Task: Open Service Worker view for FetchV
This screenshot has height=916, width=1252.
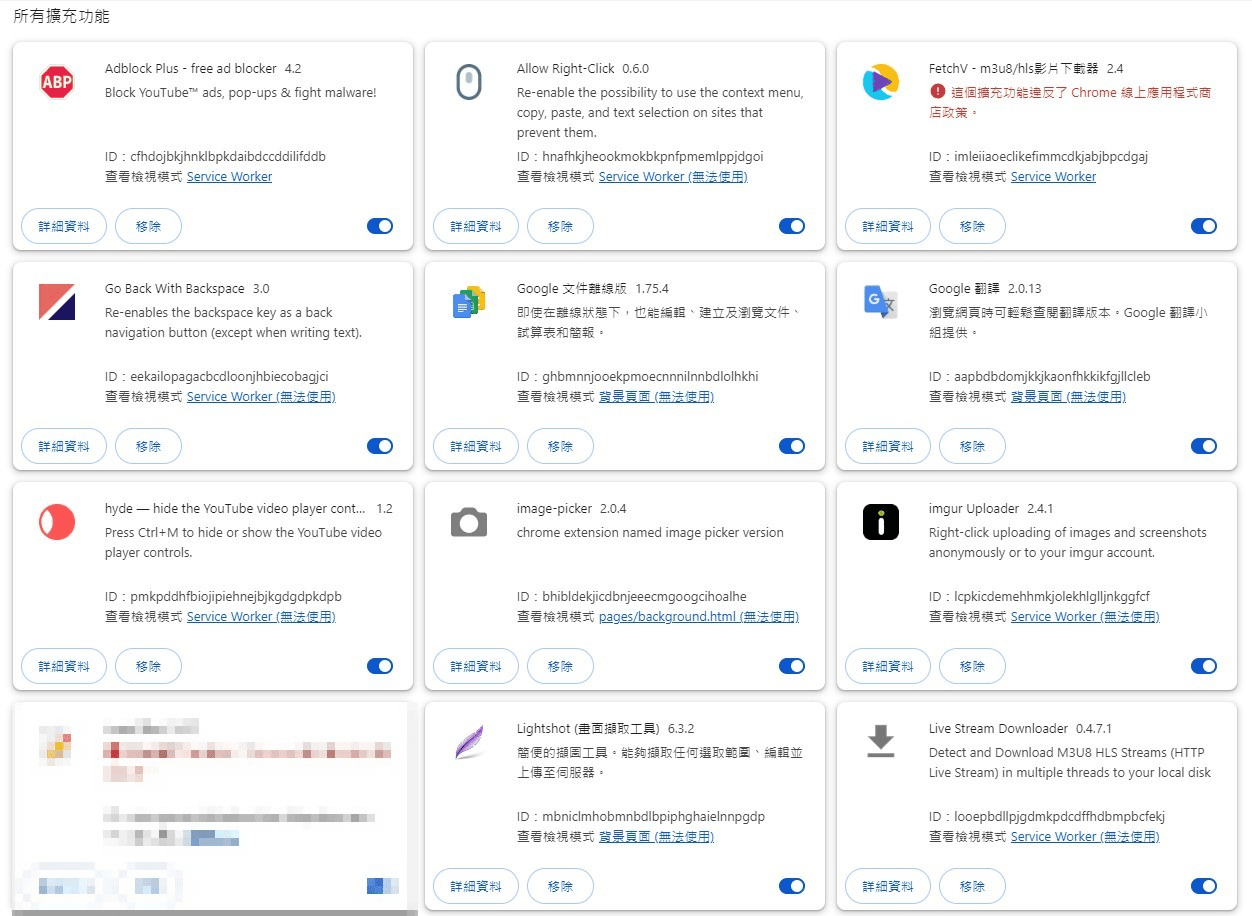Action: tap(1053, 176)
